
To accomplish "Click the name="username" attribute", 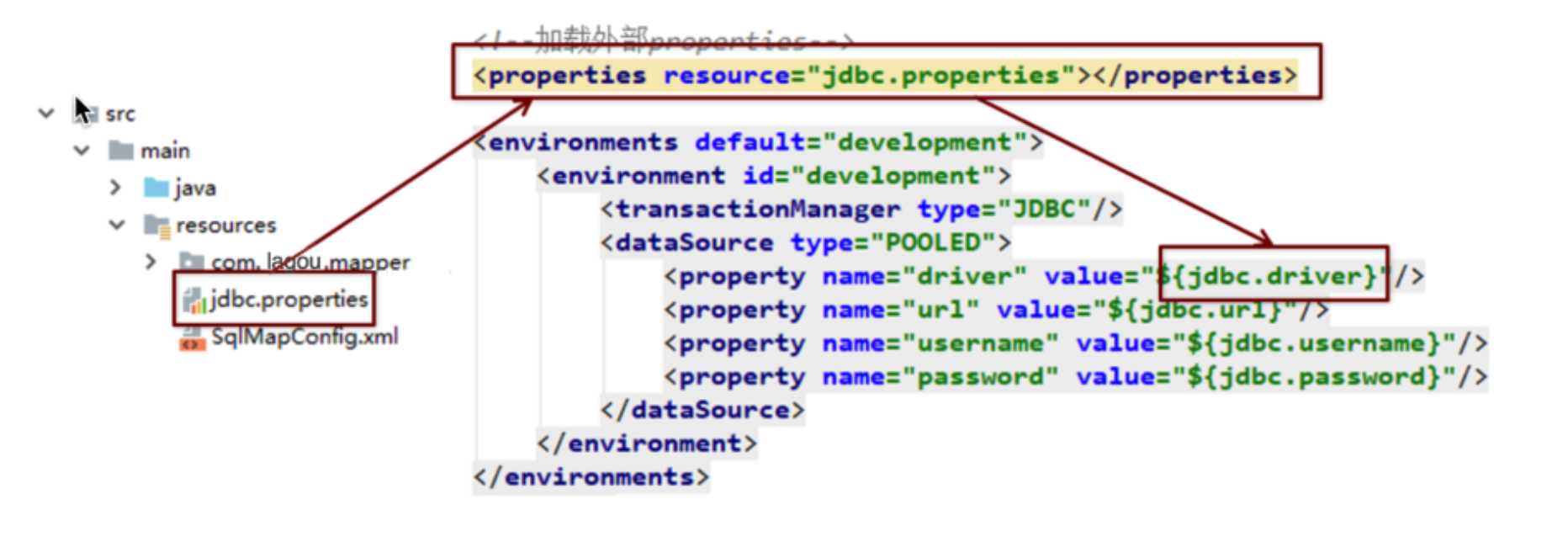I will pyautogui.click(x=940, y=343).
